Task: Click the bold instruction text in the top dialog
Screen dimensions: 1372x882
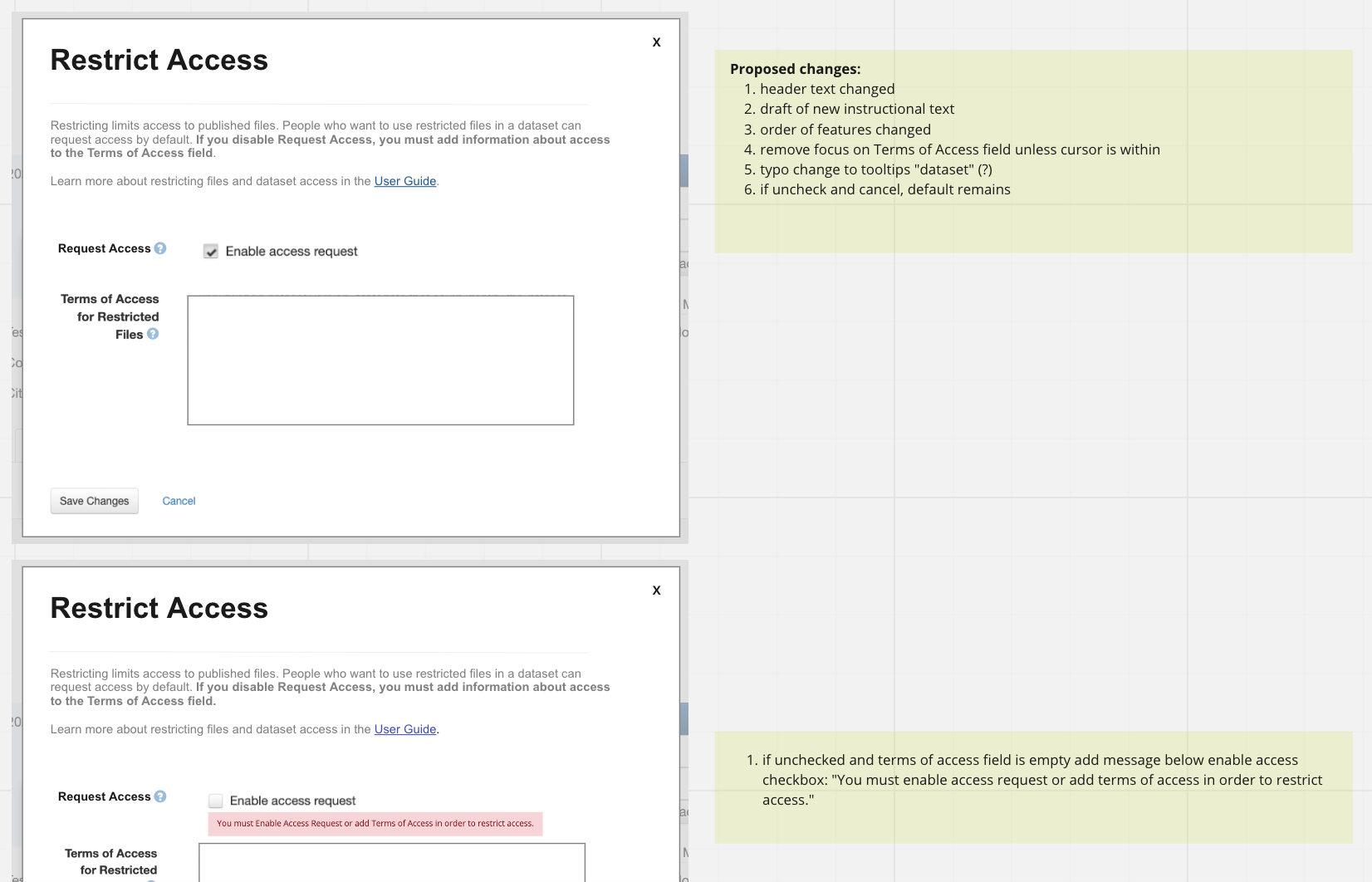Action: point(330,146)
